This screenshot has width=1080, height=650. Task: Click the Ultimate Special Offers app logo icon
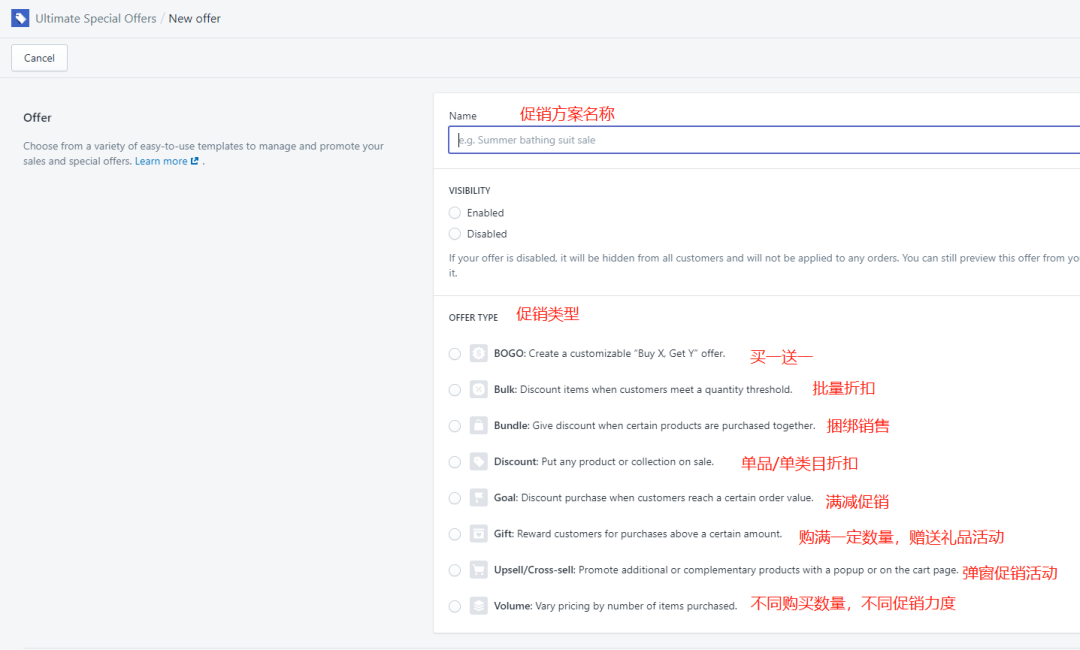[20, 18]
